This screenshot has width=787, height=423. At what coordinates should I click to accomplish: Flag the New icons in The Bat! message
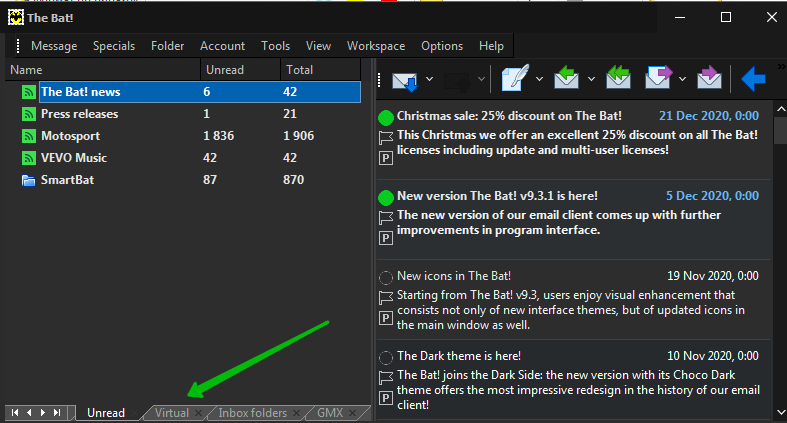[x=385, y=298]
